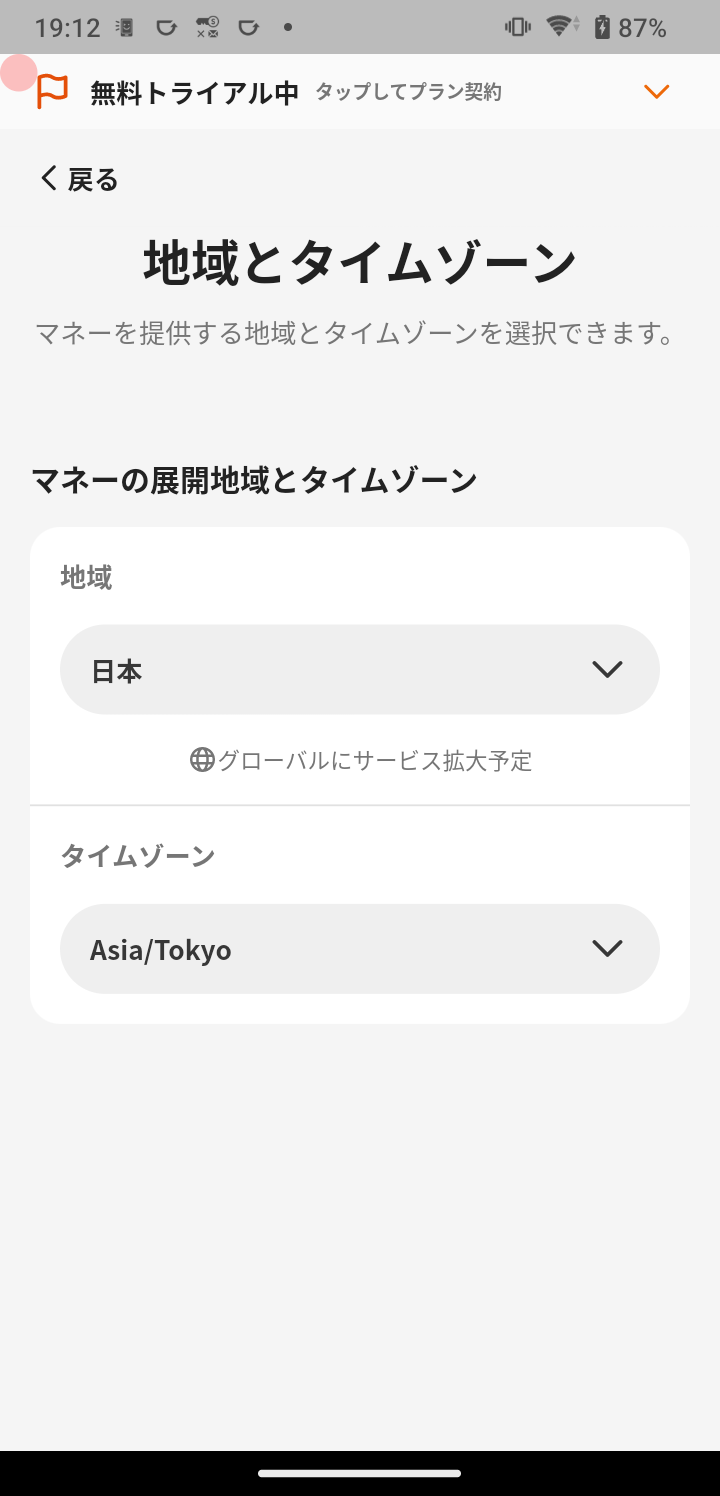Tap the タップしてプラン契約 plan link
This screenshot has width=720, height=1496.
pos(408,93)
